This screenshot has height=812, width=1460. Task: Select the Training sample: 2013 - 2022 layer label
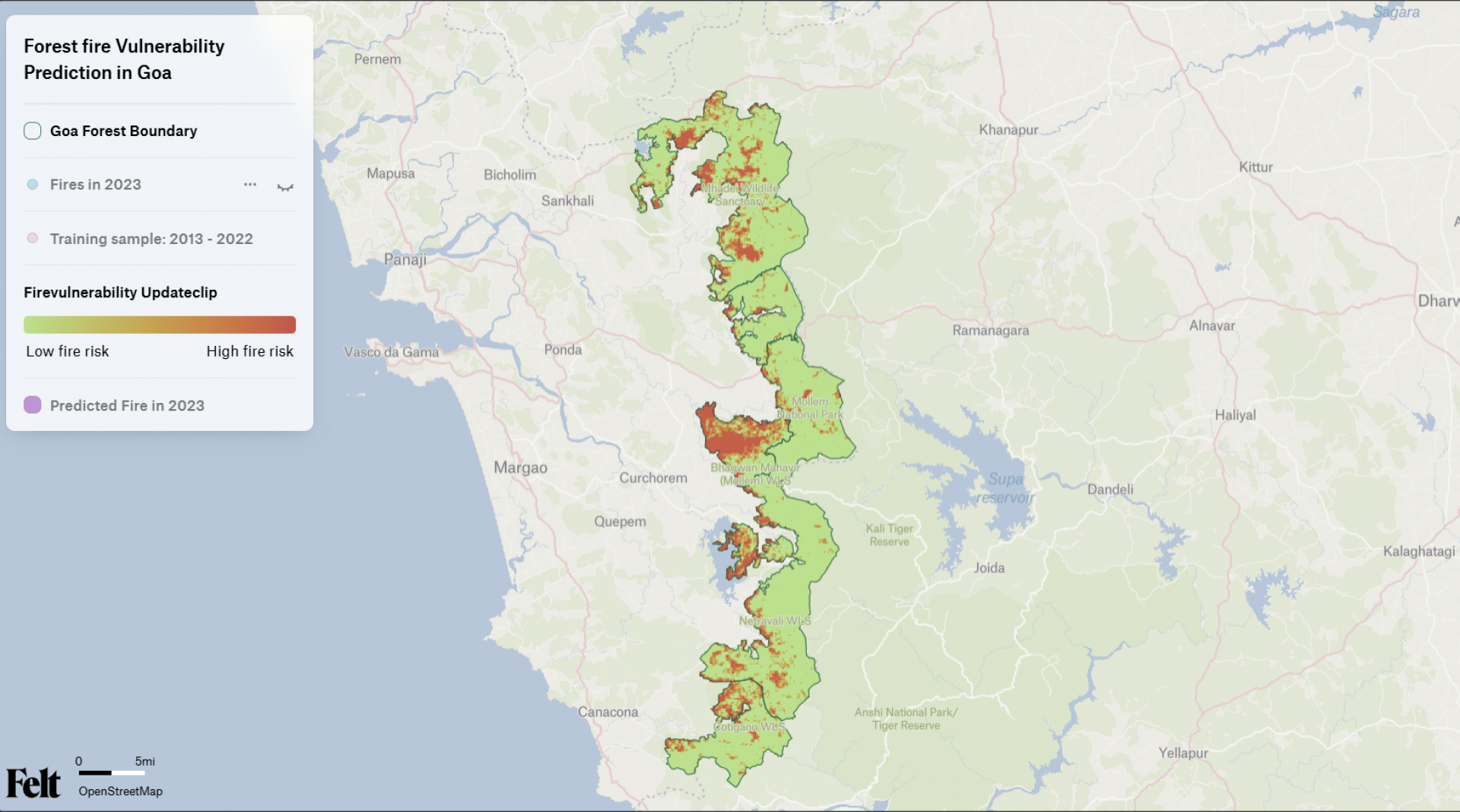point(151,239)
